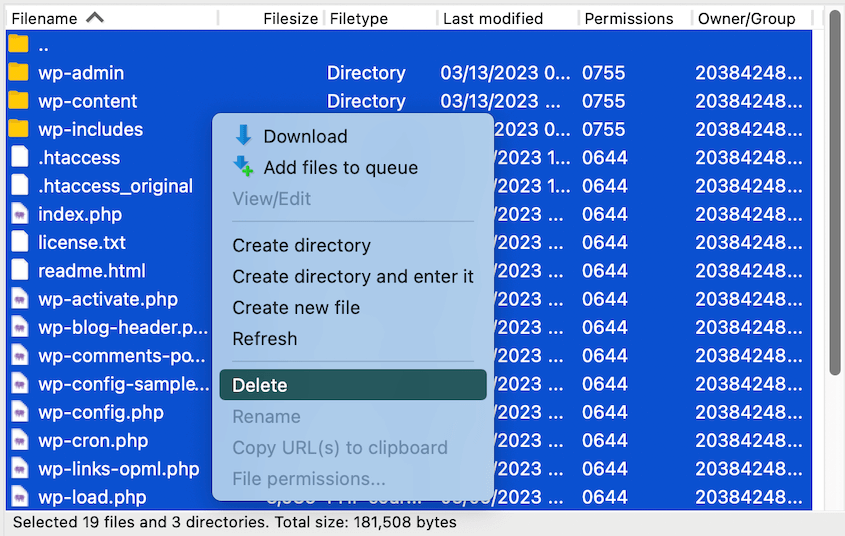This screenshot has height=536, width=845.
Task: Click the wp-content folder icon
Action: (18, 101)
